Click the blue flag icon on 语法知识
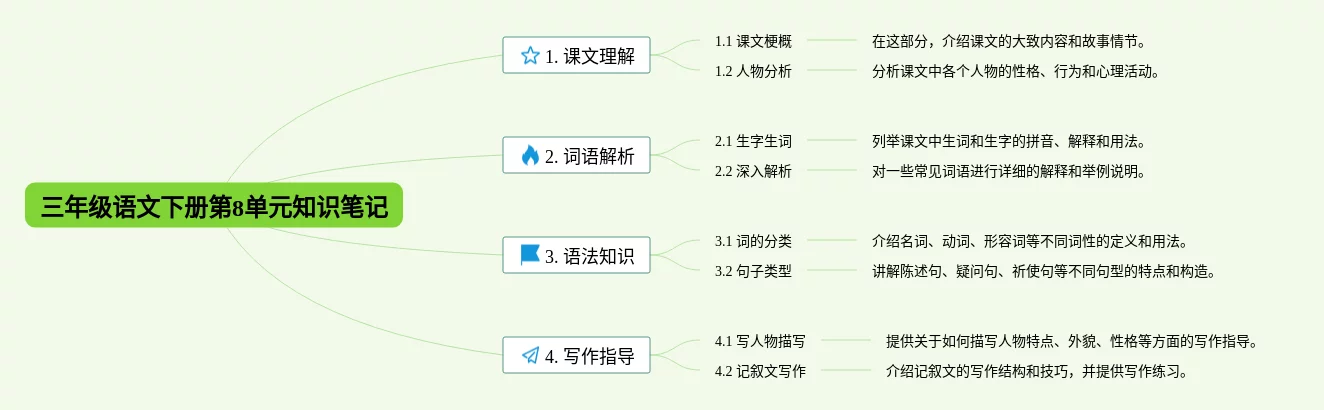 (x=530, y=255)
